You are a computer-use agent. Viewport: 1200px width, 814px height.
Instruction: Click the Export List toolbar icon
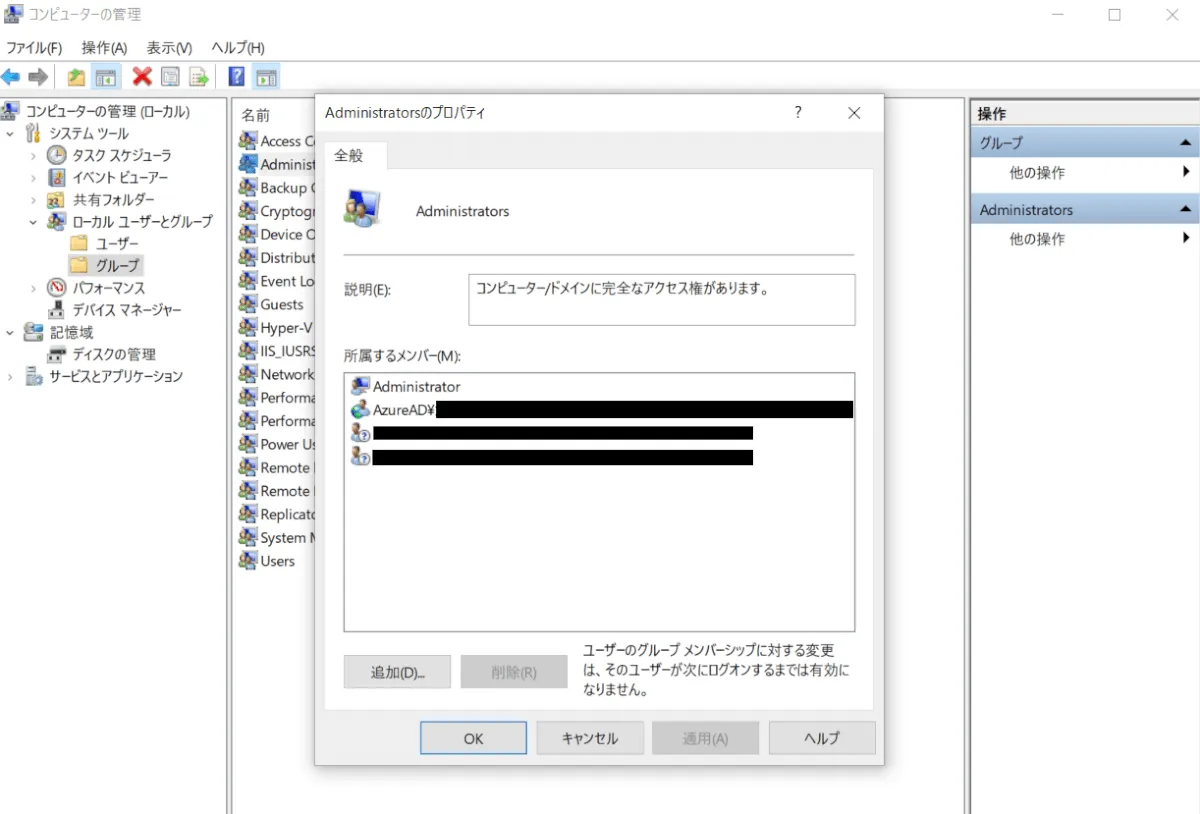coord(198,77)
